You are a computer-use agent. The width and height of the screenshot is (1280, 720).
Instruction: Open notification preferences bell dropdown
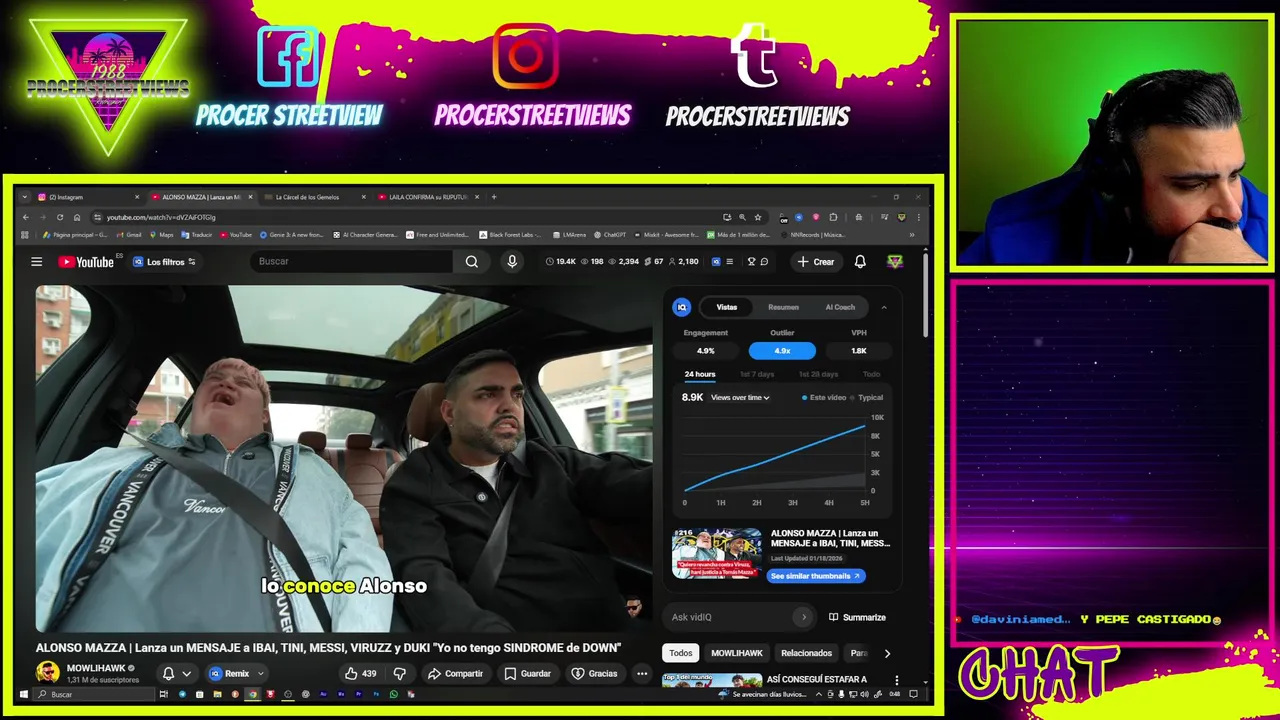point(176,674)
